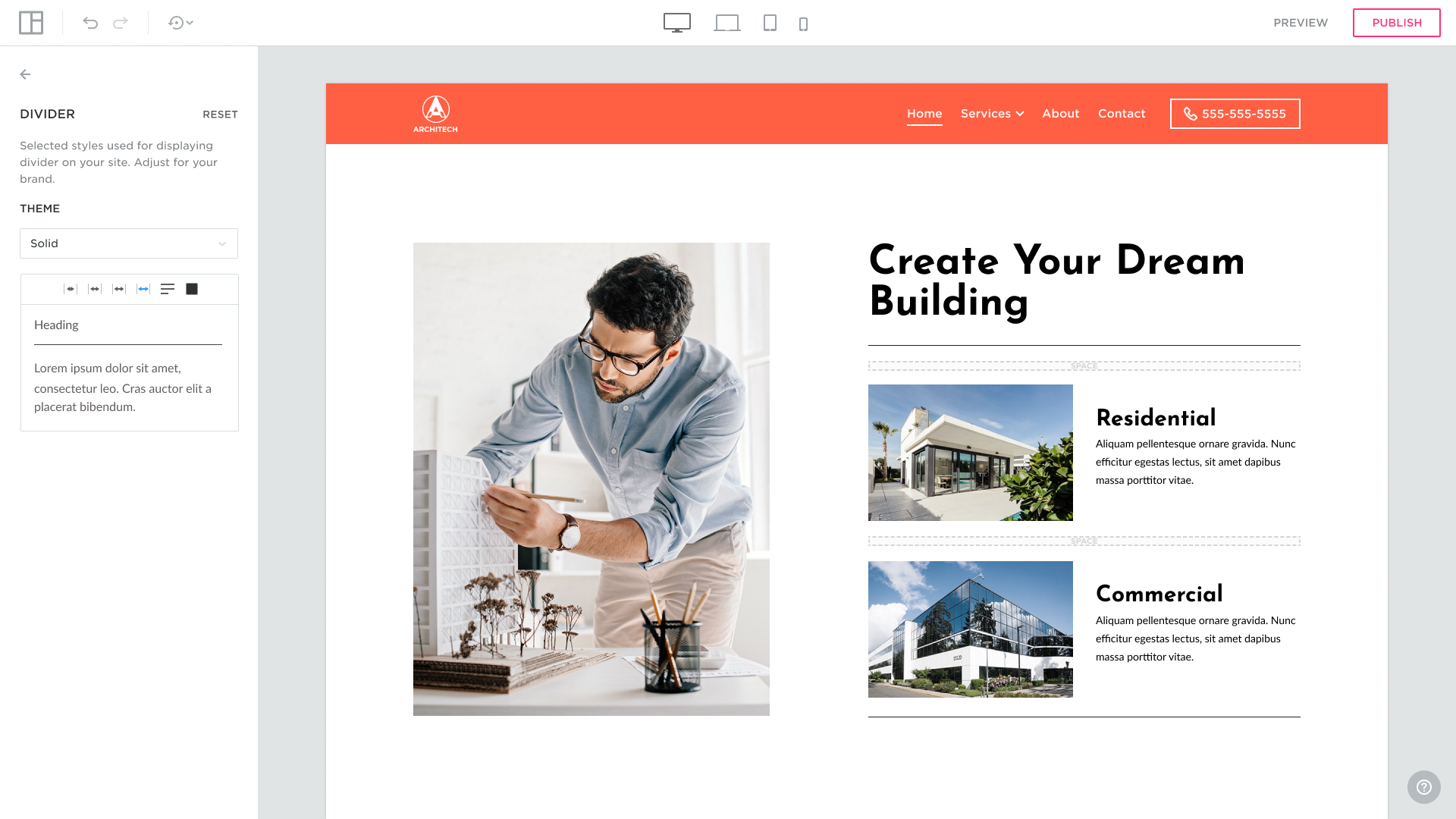Viewport: 1456px width, 819px height.
Task: Switch to tablet preview mode
Action: [770, 23]
